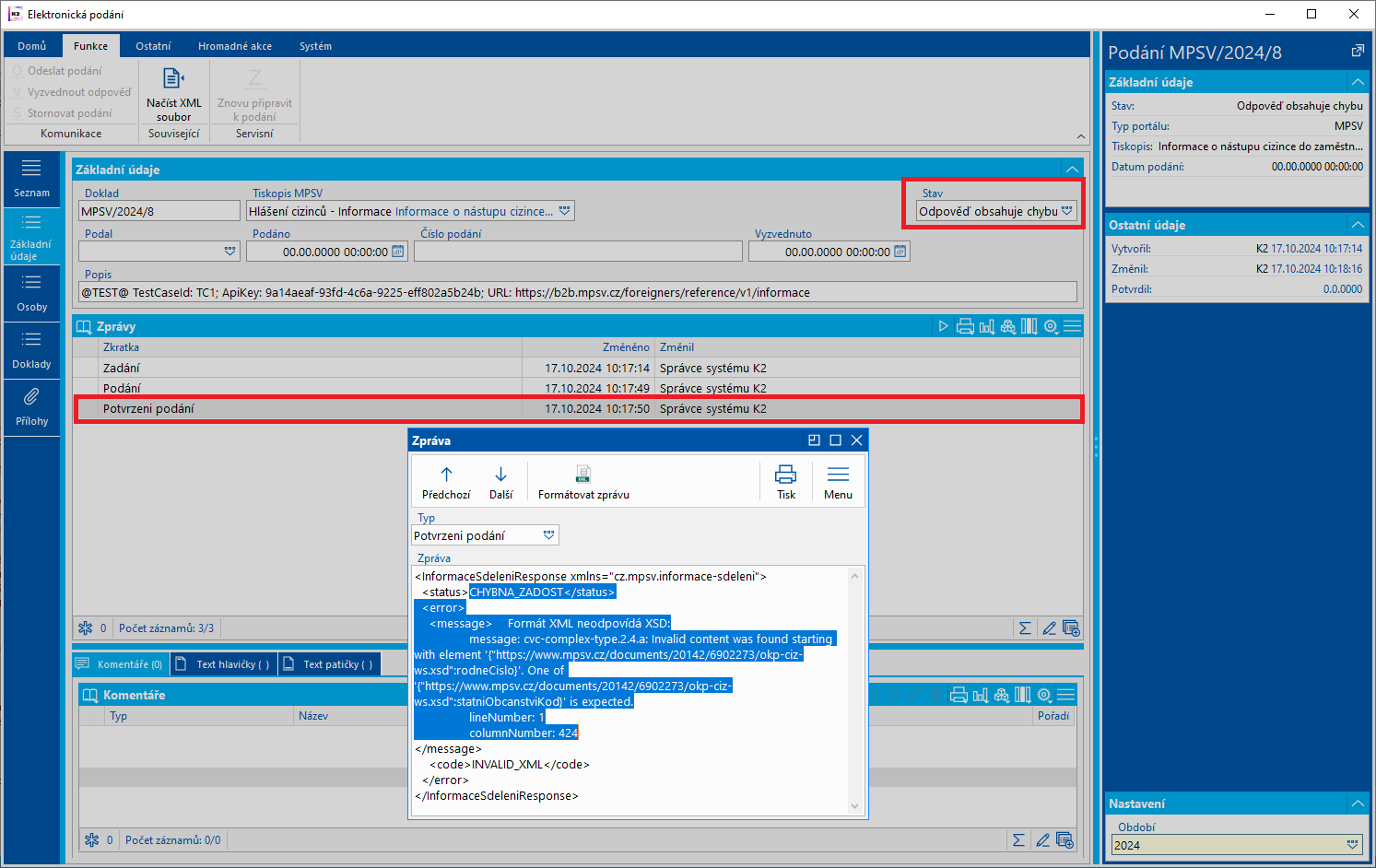
Task: Open the Hromadné akce ribbon tab
Action: (x=235, y=46)
